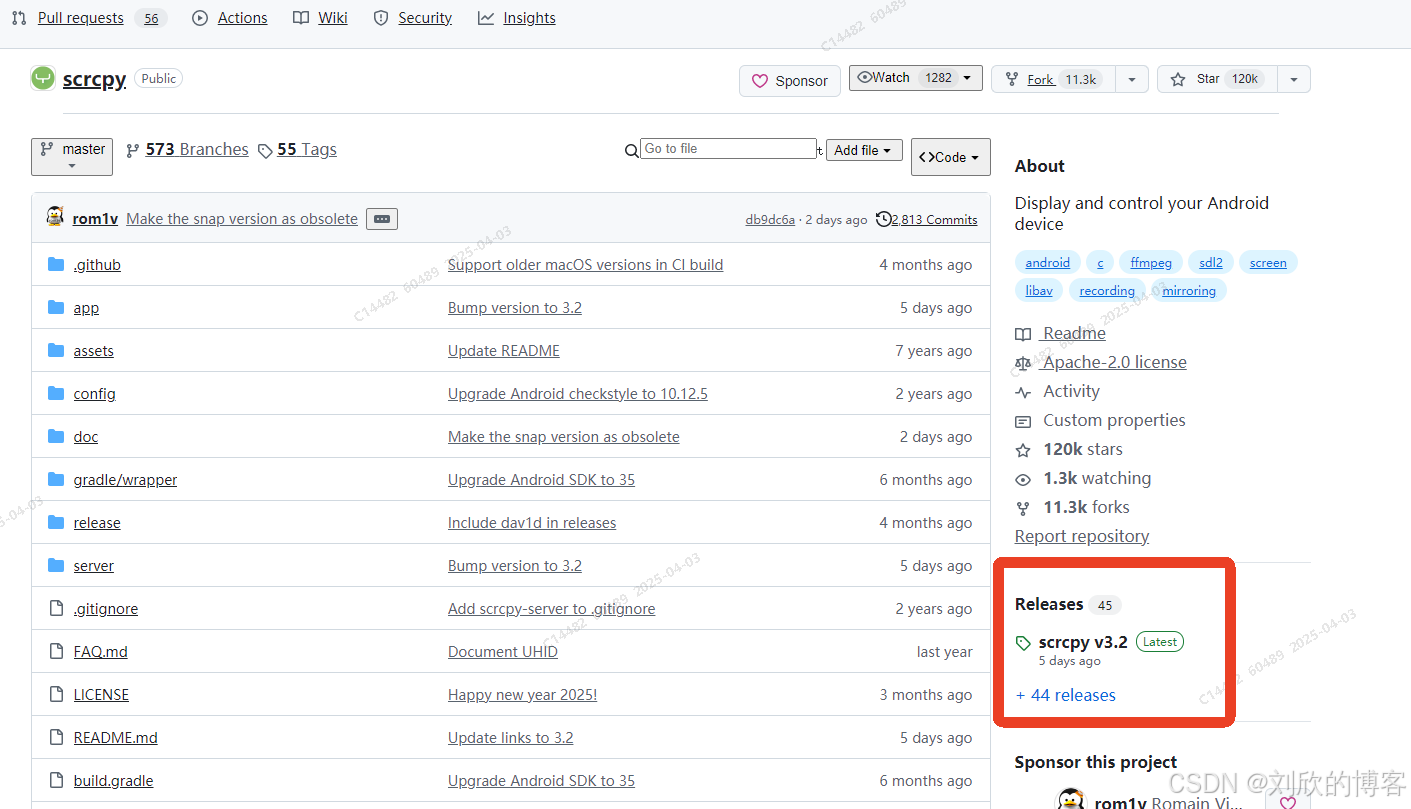Select the screen topic tag

point(1268,262)
